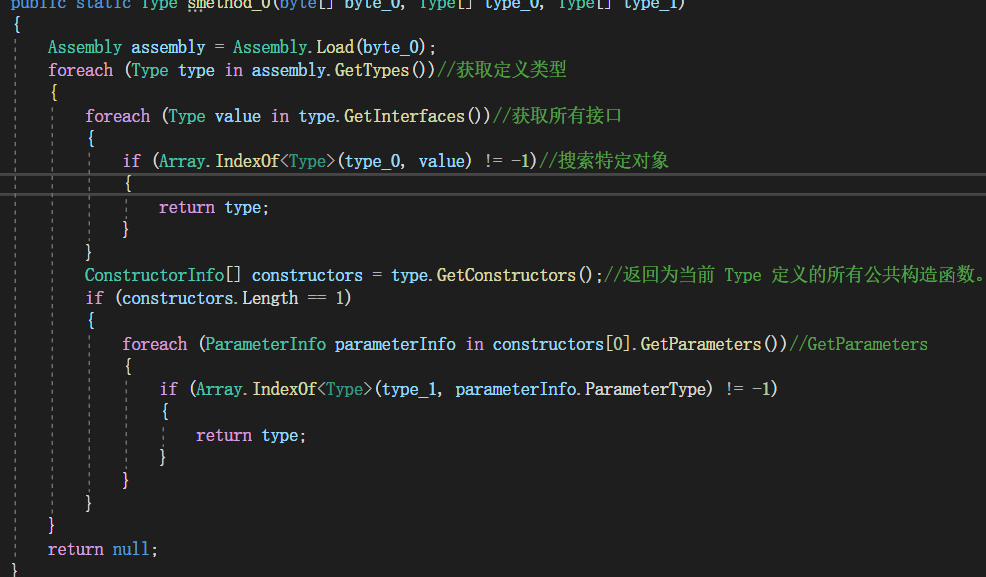Click constructors.Length in the if condition
Screen dimensions: 986x577
click(x=209, y=298)
